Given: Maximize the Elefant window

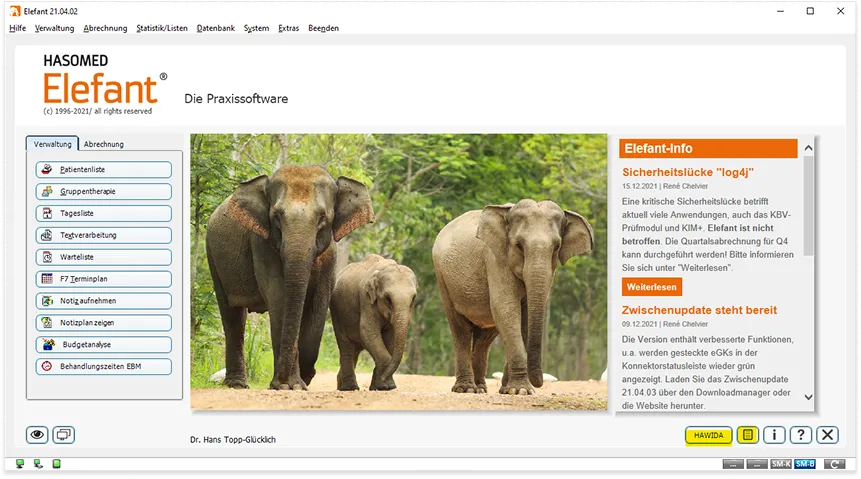Looking at the screenshot, I should (x=810, y=11).
